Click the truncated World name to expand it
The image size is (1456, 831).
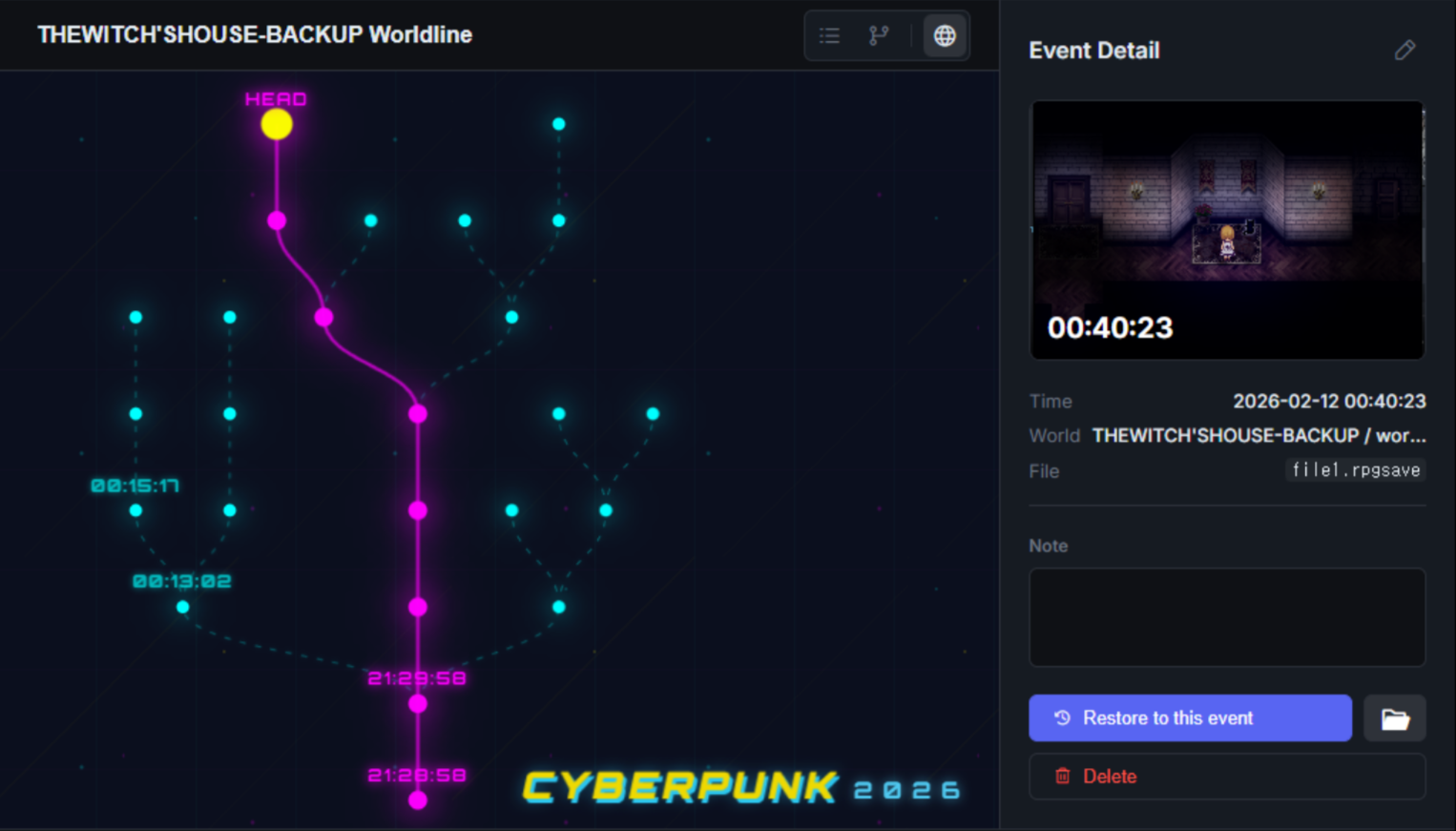(1259, 435)
